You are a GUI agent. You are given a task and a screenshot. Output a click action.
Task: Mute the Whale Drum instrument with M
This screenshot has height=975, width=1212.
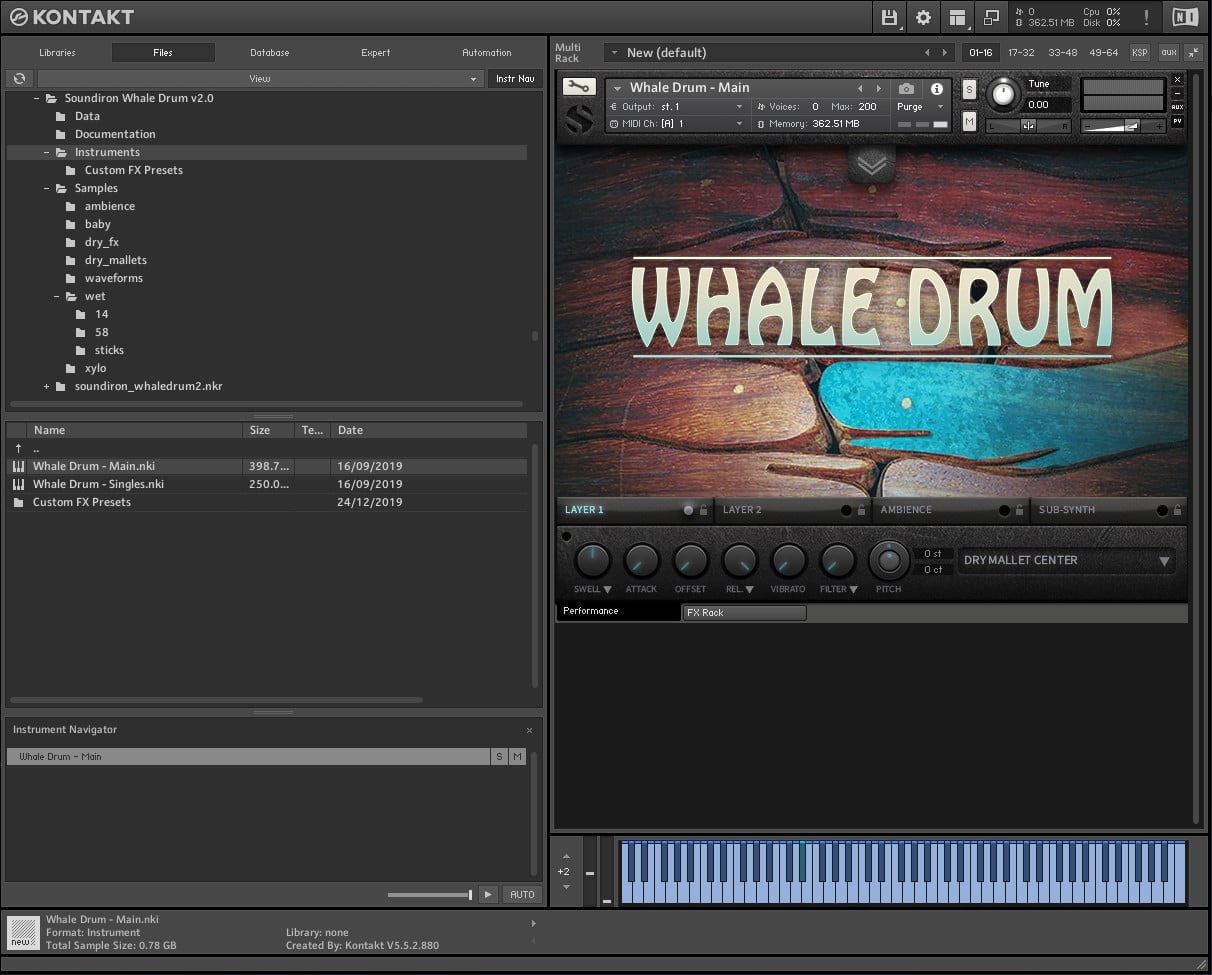(969, 121)
